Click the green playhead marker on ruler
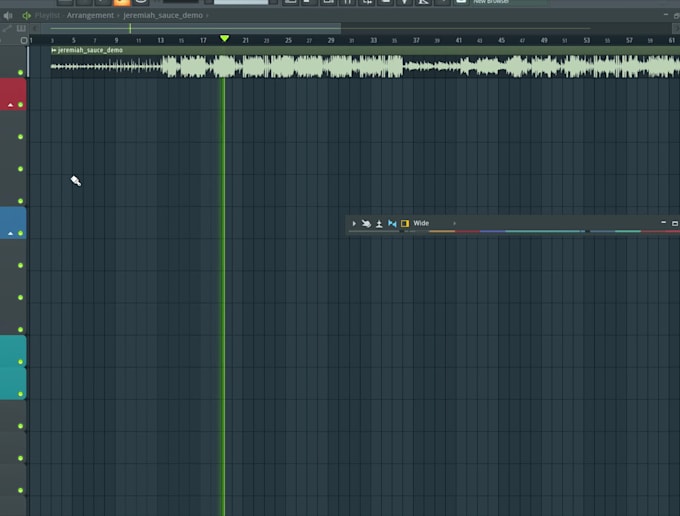This screenshot has width=680, height=516. coord(224,39)
